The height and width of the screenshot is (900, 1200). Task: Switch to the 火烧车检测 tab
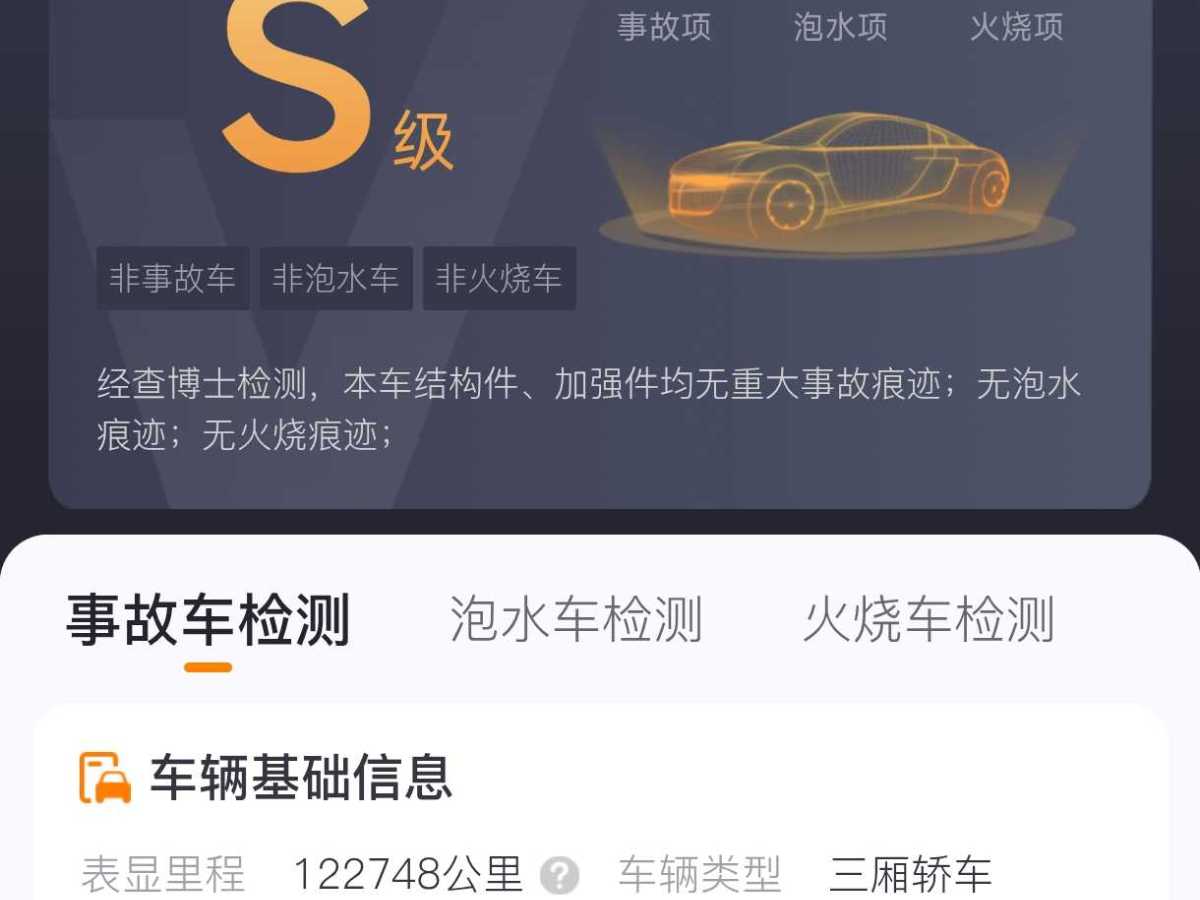(x=929, y=620)
